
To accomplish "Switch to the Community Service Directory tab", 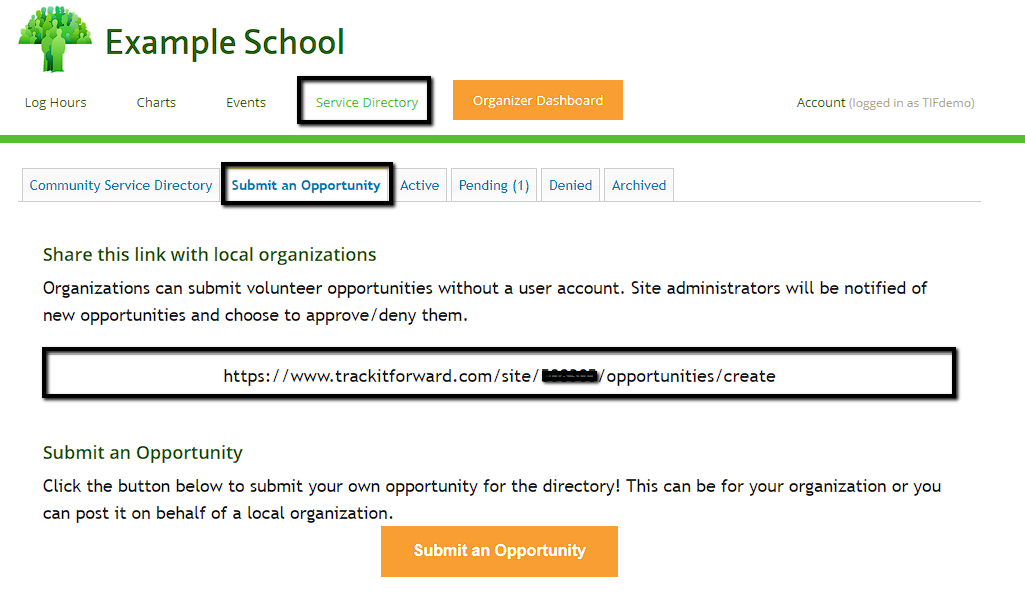I will [121, 185].
